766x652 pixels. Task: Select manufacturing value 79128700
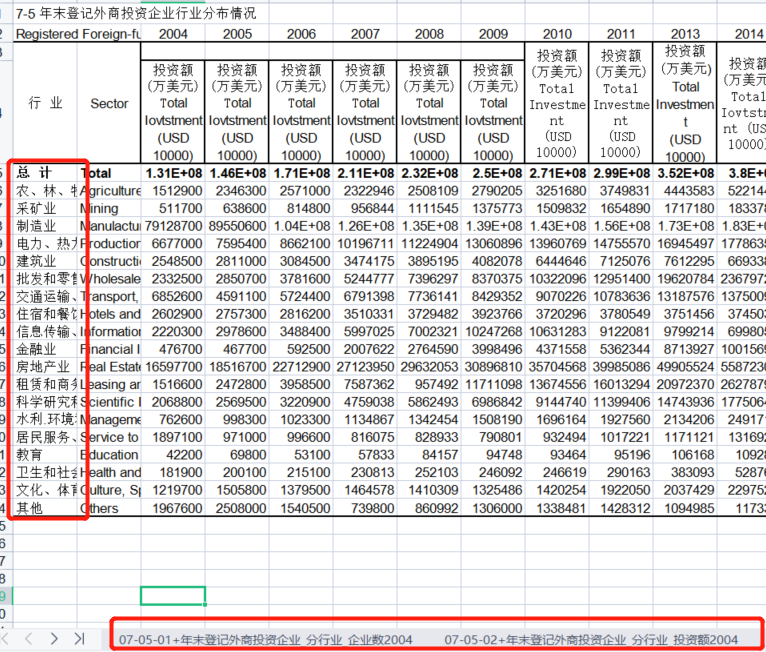coord(173,226)
